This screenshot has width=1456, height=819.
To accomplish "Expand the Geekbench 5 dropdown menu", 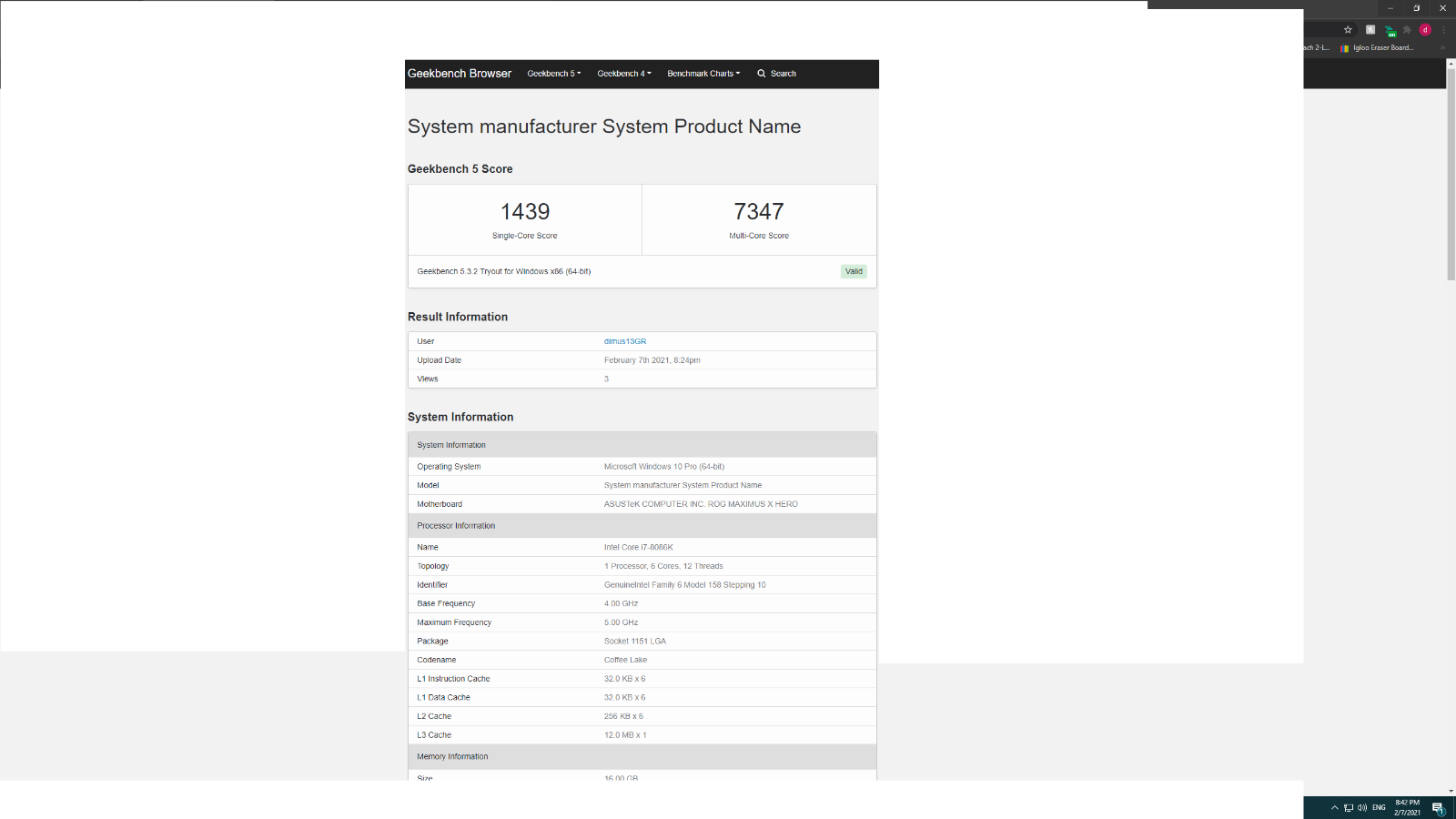I will (x=554, y=74).
